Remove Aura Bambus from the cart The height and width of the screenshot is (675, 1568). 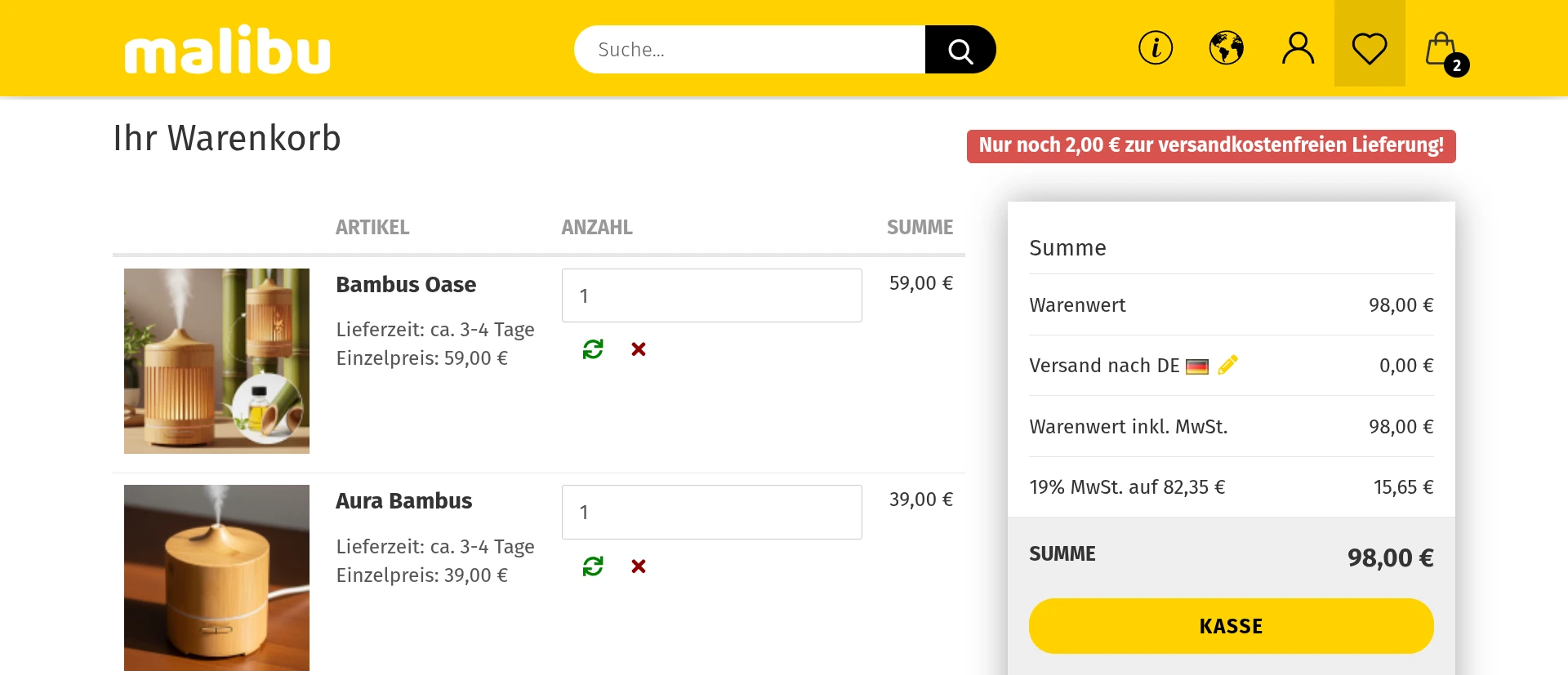(639, 566)
